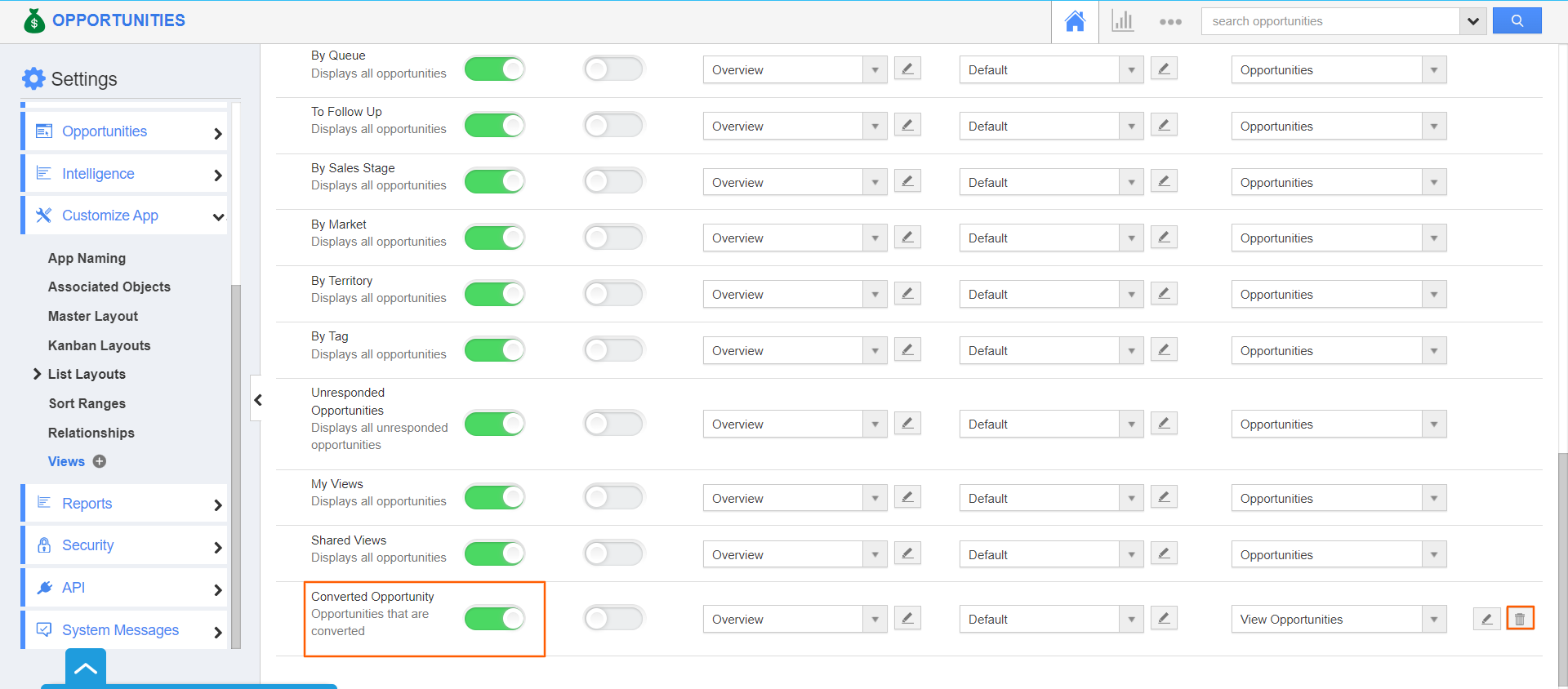Edit the Overview layout in By Territory row
This screenshot has width=1568, height=689.
point(907,293)
